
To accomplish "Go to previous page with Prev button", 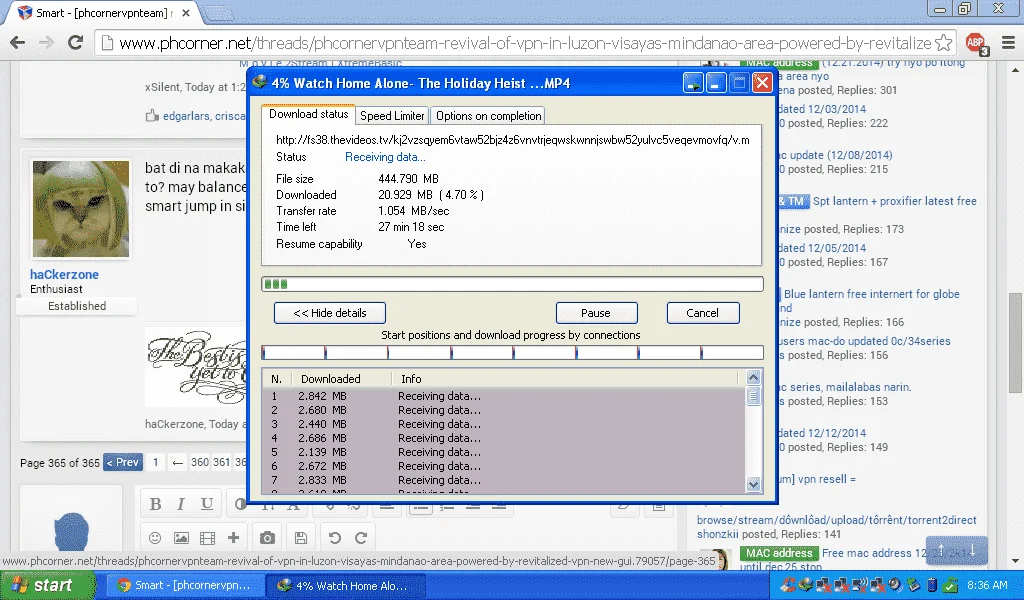I will click(123, 462).
